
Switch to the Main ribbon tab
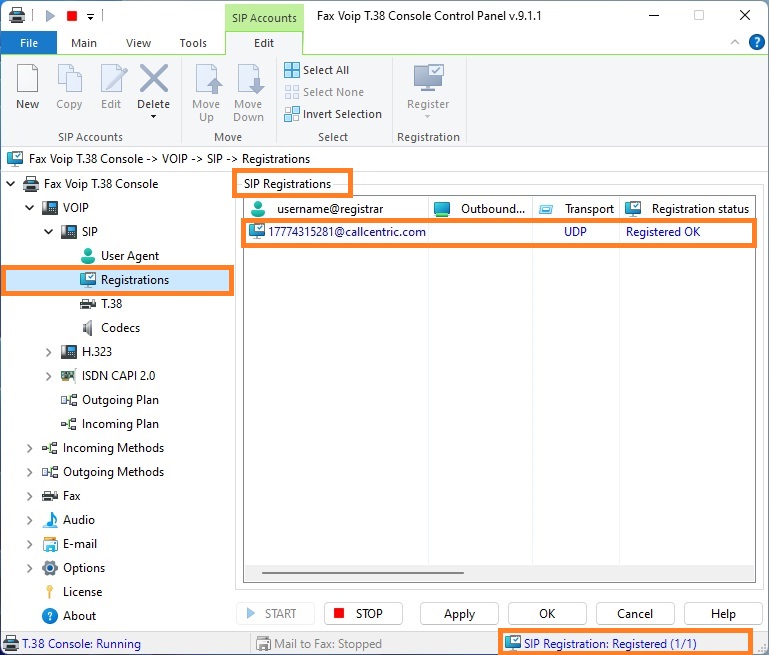84,43
